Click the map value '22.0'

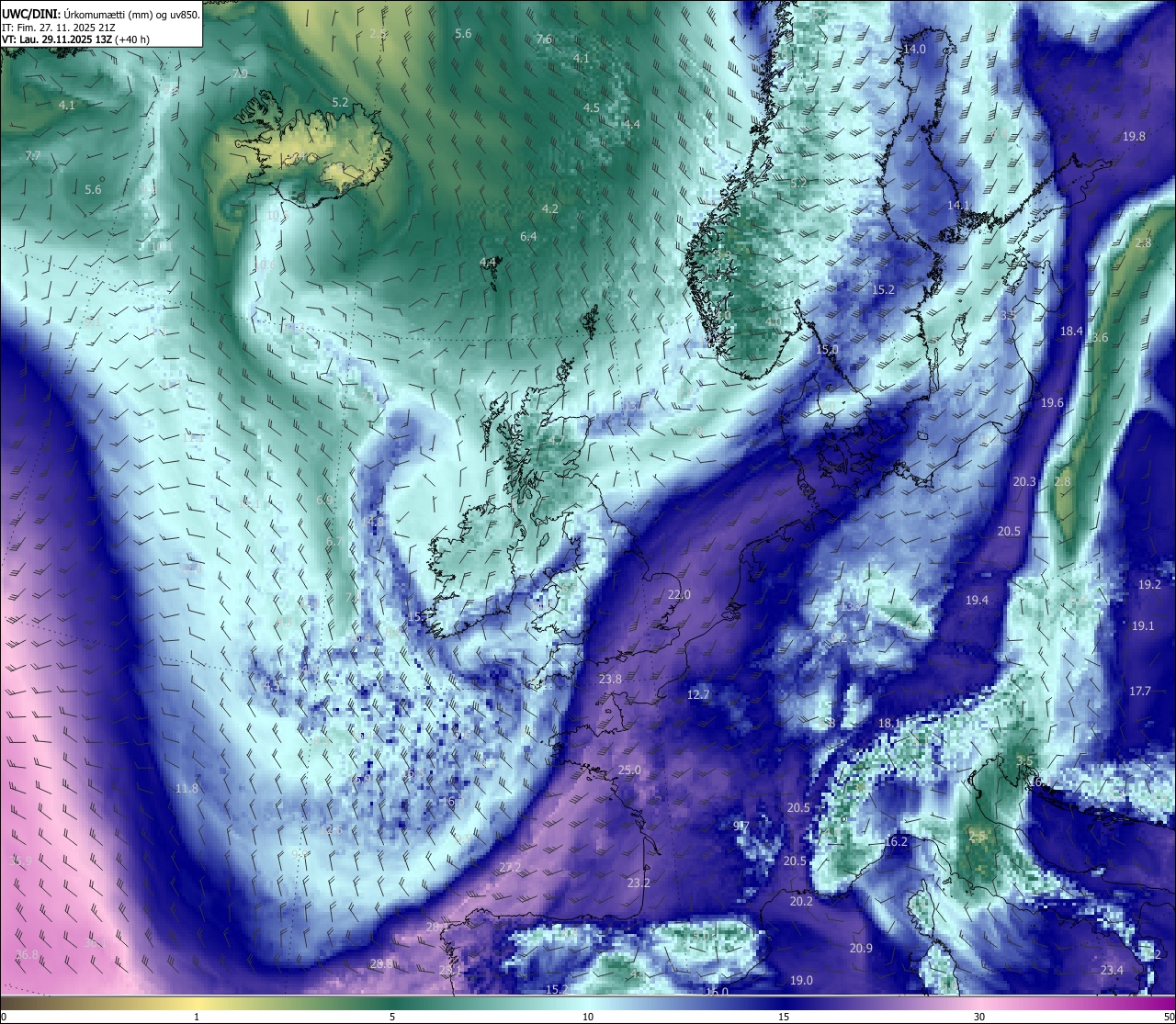coord(678,594)
